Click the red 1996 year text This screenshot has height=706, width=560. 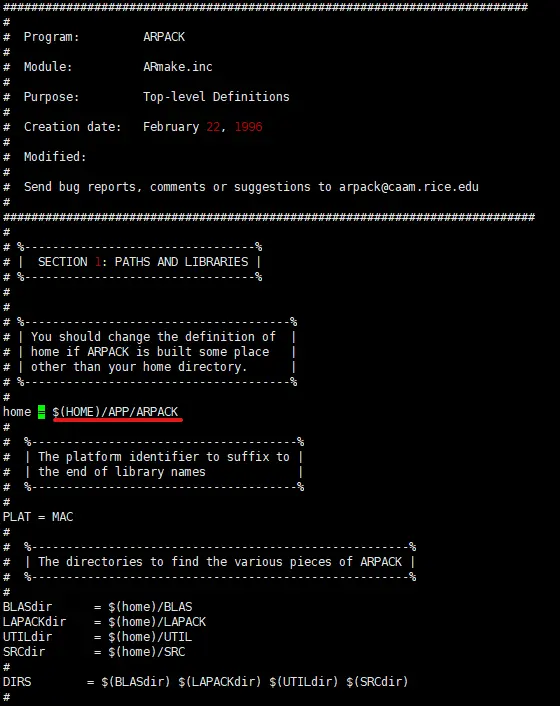point(248,127)
